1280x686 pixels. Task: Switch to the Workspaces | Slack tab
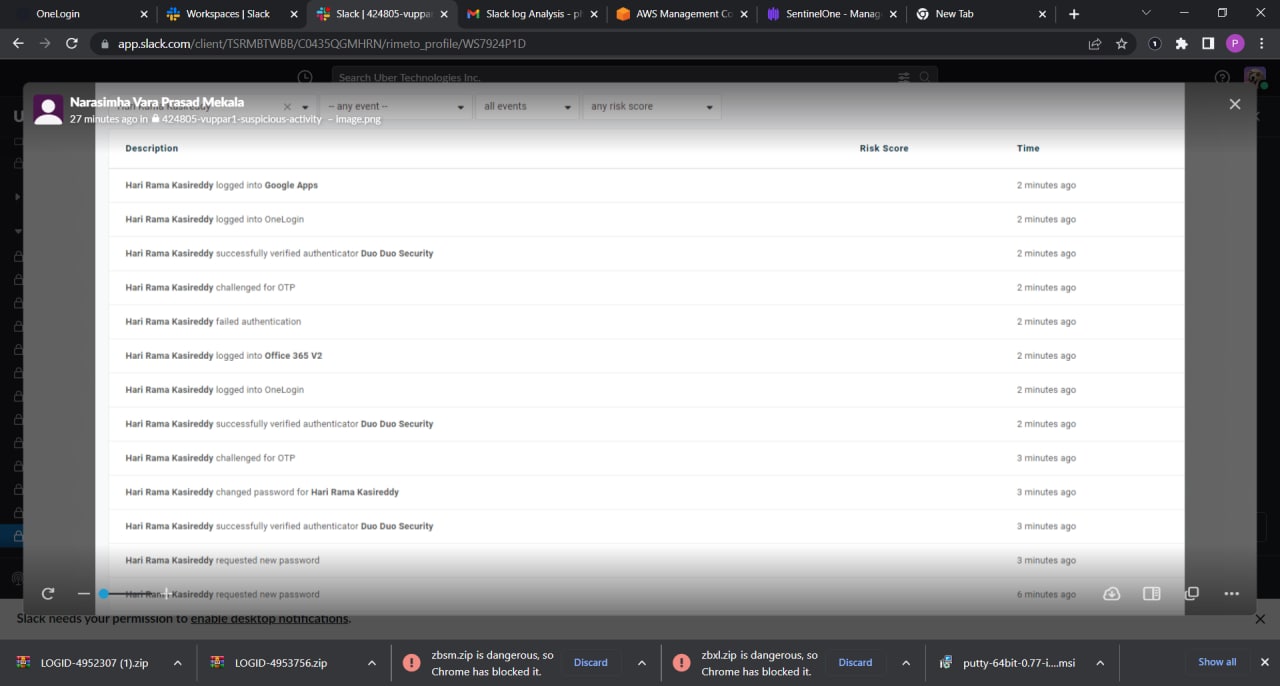point(231,14)
